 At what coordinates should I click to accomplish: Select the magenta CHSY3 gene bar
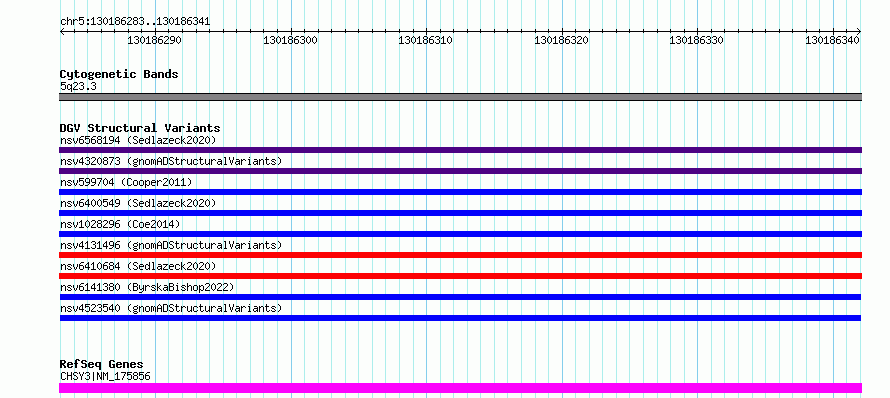pyautogui.click(x=460, y=388)
